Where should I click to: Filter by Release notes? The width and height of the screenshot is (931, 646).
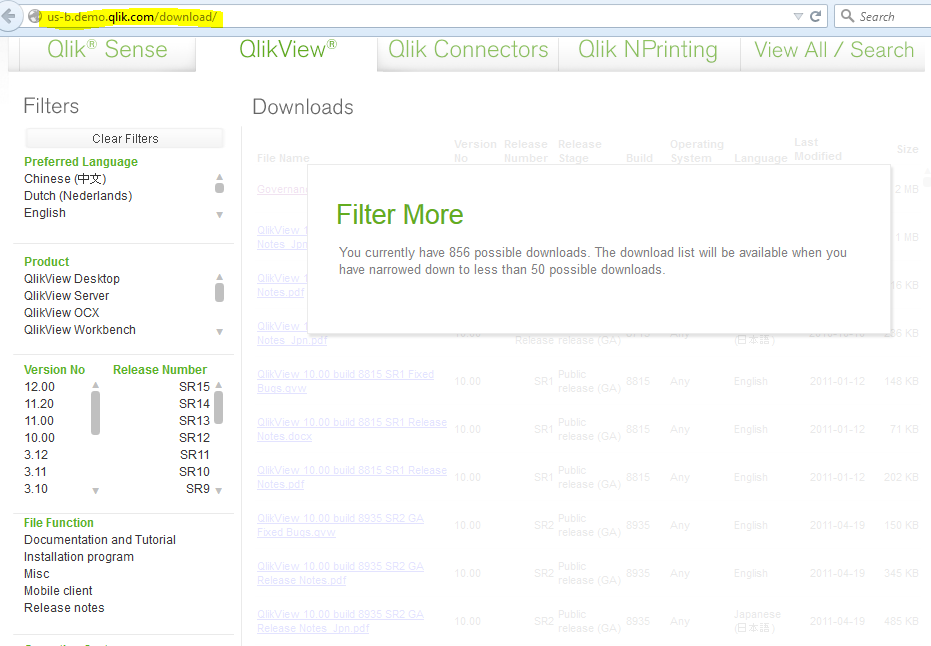64,608
